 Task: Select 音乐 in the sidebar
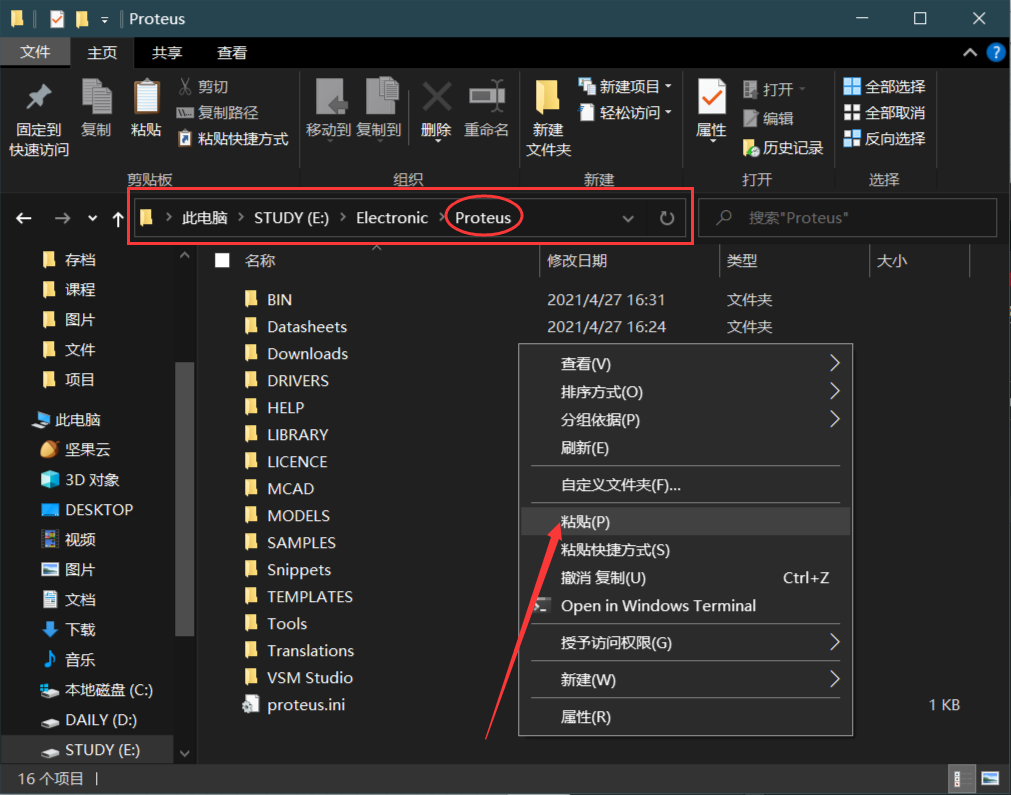[x=68, y=660]
